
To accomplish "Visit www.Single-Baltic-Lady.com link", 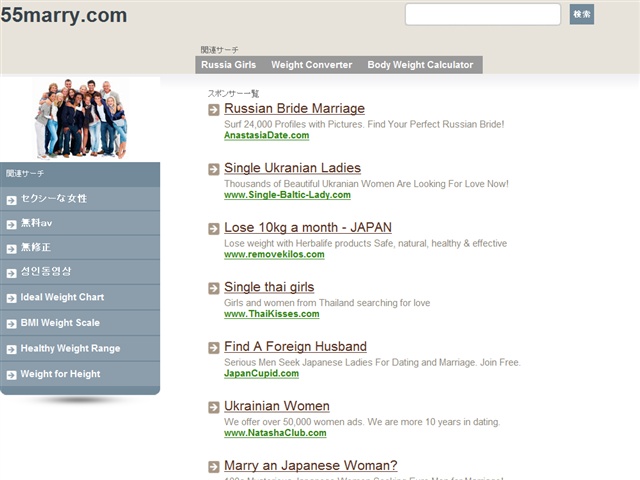I will point(287,195).
